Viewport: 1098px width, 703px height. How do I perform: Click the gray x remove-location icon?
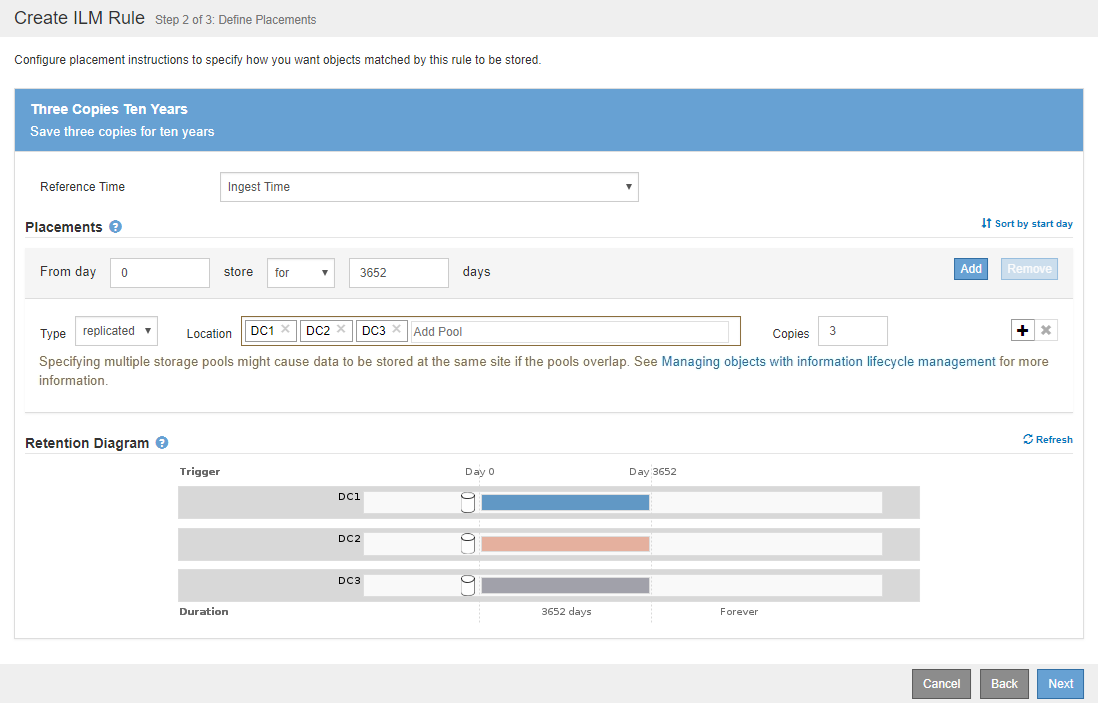(x=1046, y=331)
